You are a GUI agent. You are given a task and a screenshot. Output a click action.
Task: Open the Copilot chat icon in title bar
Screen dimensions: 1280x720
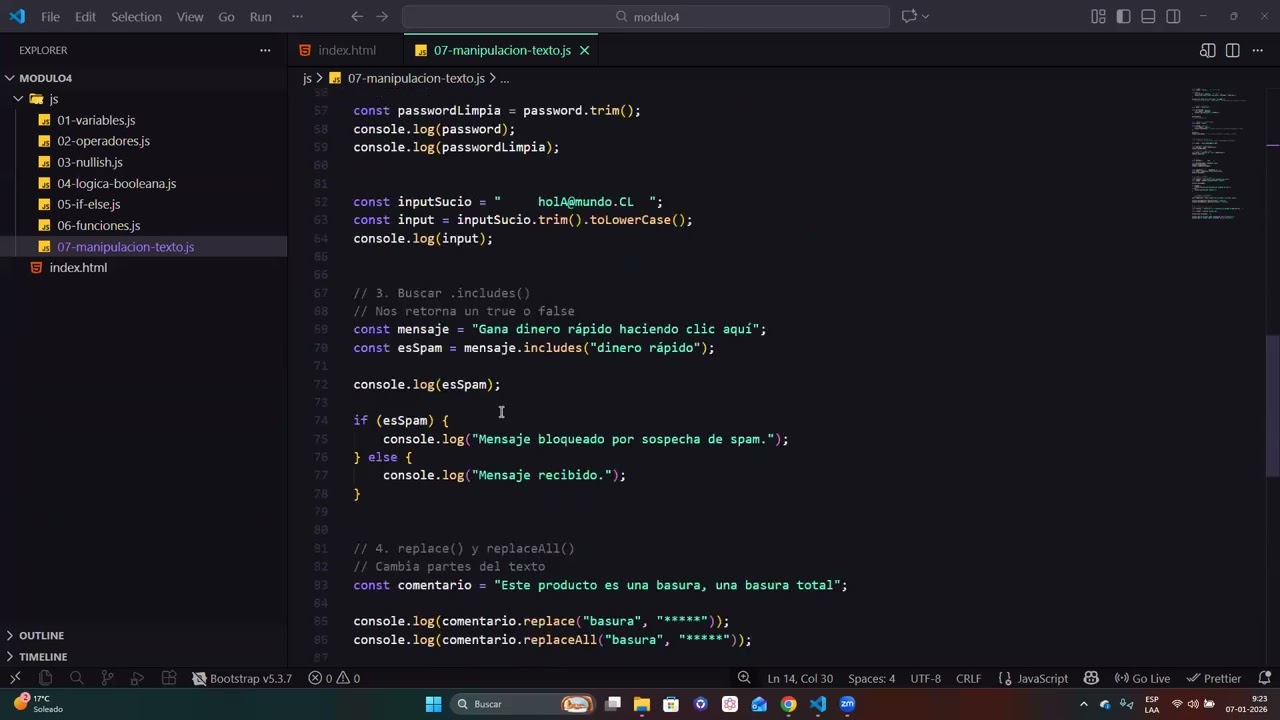[x=909, y=16]
